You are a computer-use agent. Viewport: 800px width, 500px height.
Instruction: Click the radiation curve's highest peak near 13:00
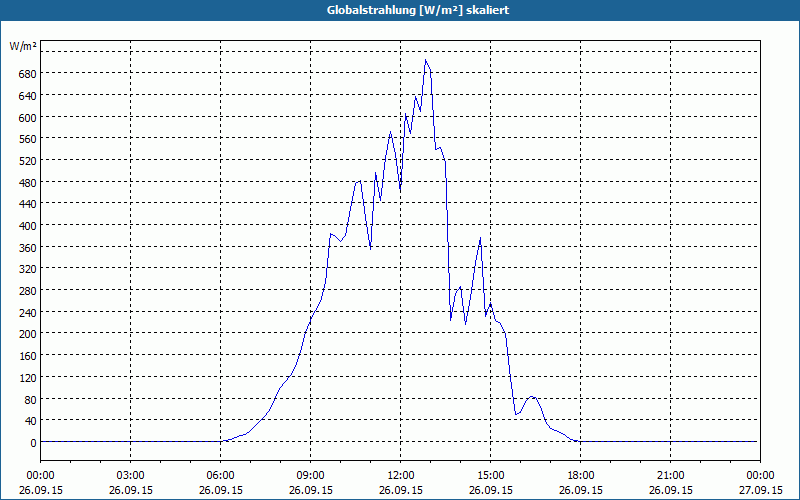tap(426, 60)
